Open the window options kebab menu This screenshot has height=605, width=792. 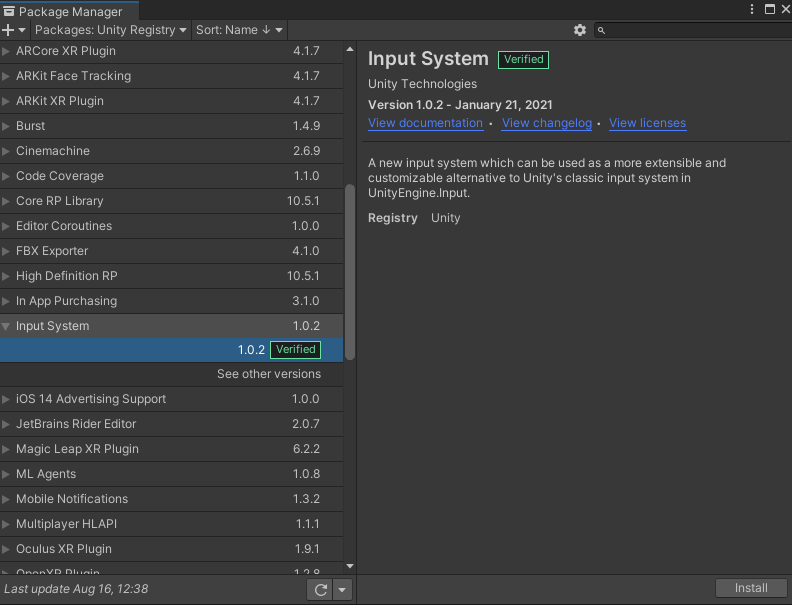[x=752, y=9]
